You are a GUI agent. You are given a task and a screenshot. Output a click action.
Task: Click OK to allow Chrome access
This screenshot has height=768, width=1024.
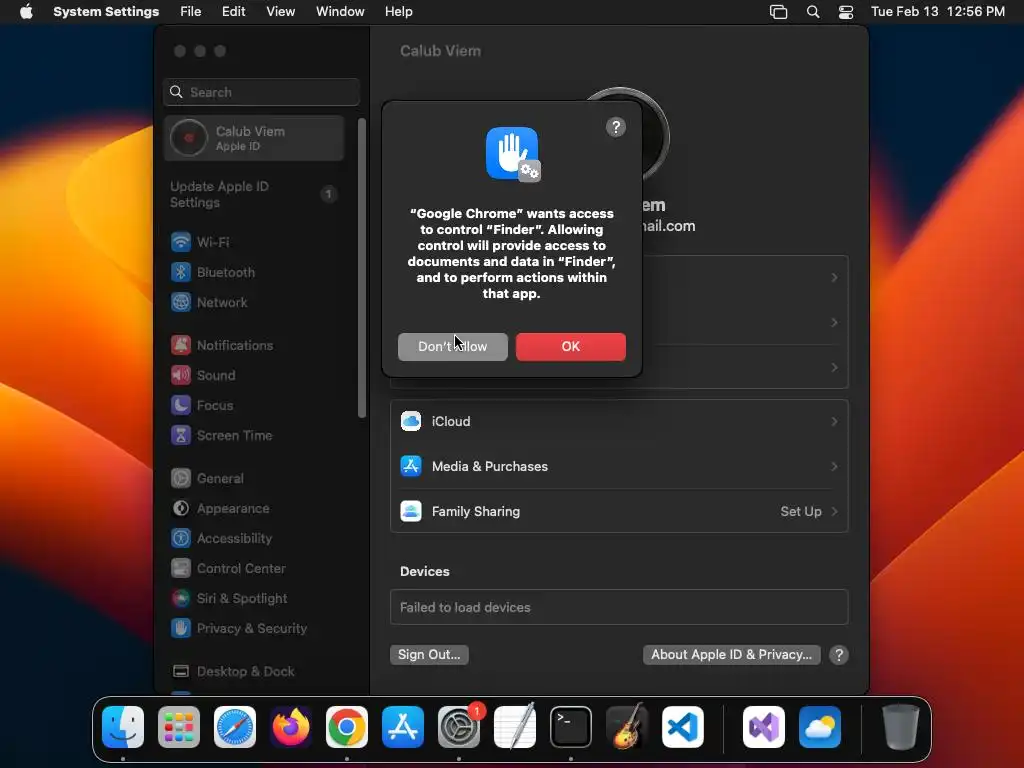[571, 347]
